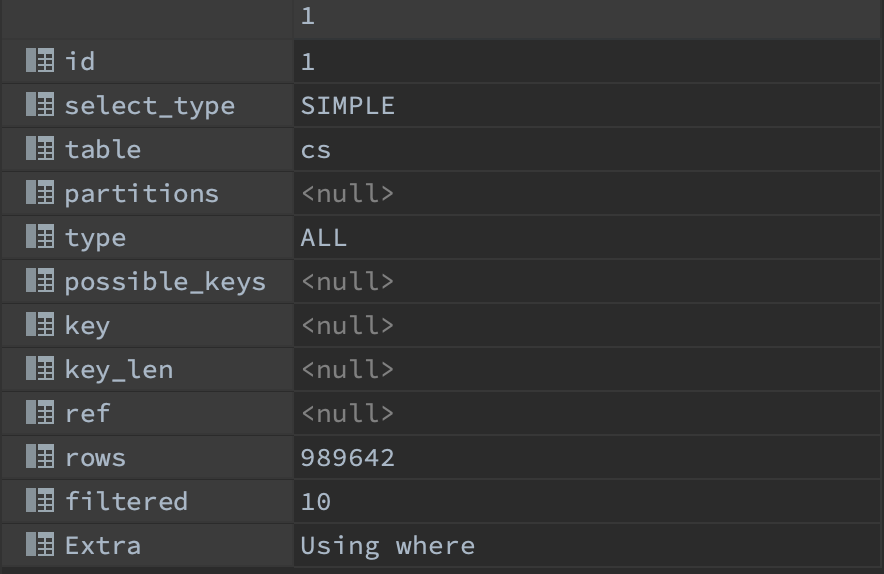This screenshot has height=574, width=884.
Task: Click the icon beside possible_keys
Action: pyautogui.click(x=40, y=281)
